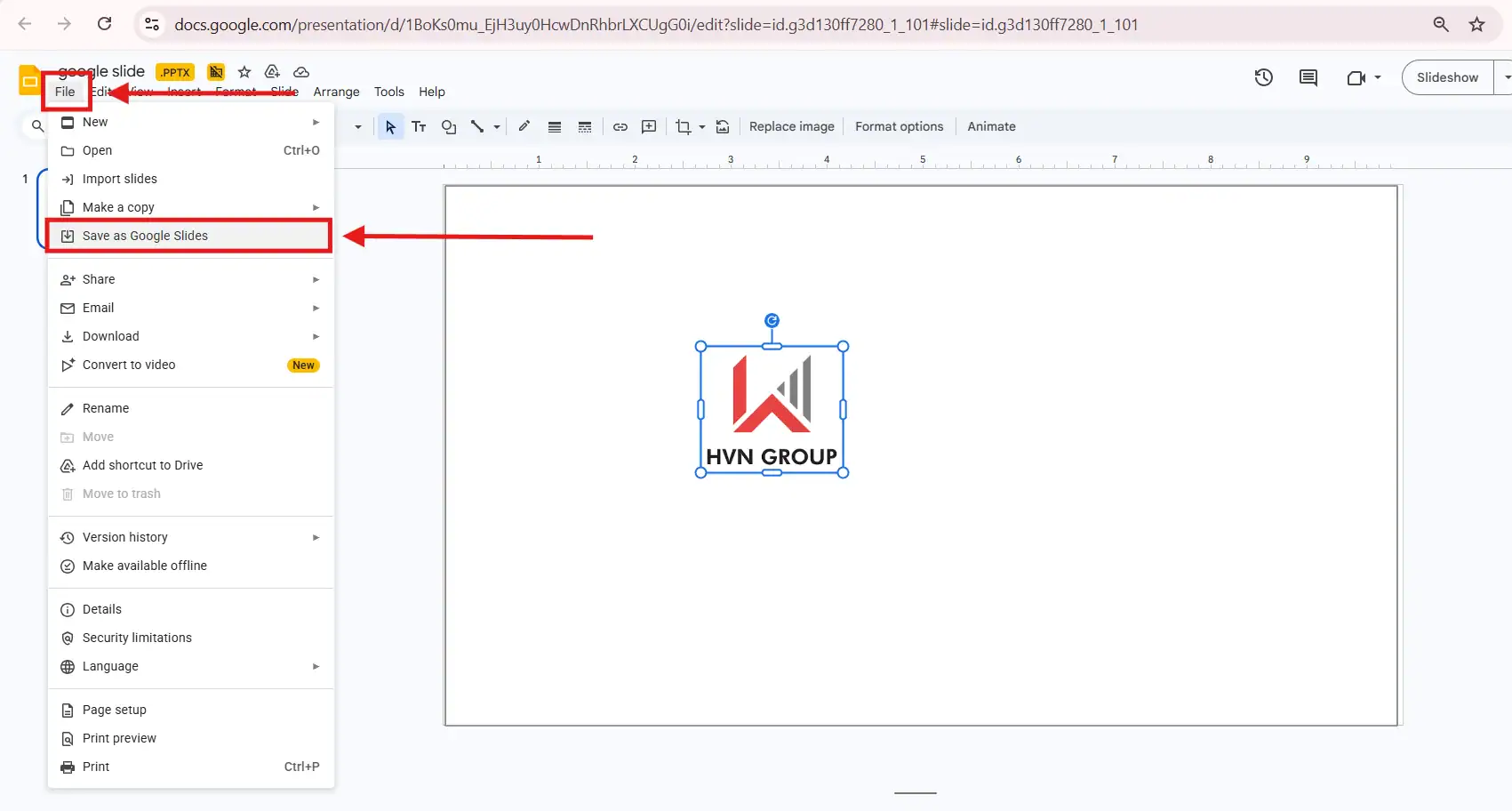Click the browser address bar URL
Viewport: 1512px width, 811px height.
[x=656, y=25]
